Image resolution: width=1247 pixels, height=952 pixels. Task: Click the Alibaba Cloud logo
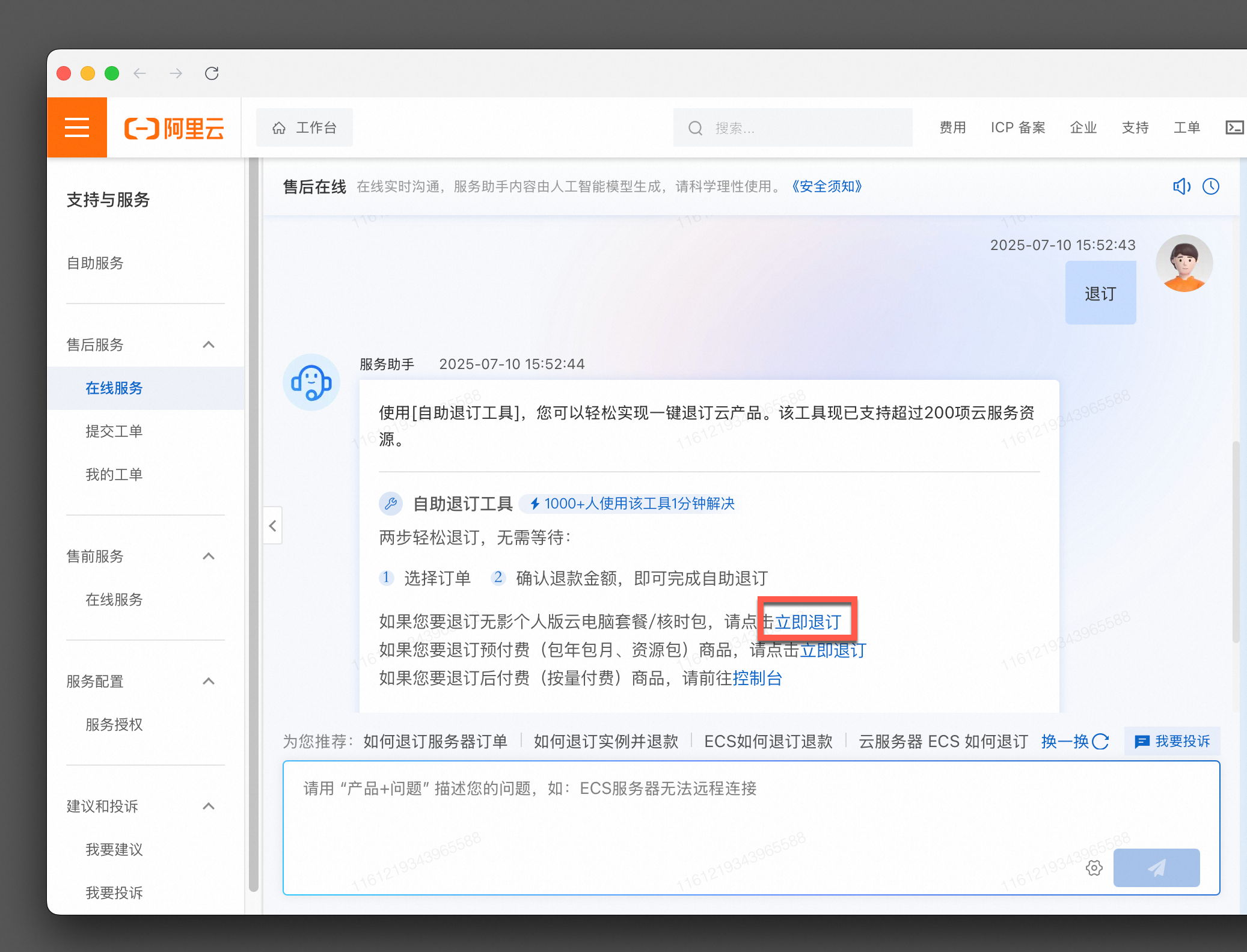(174, 128)
